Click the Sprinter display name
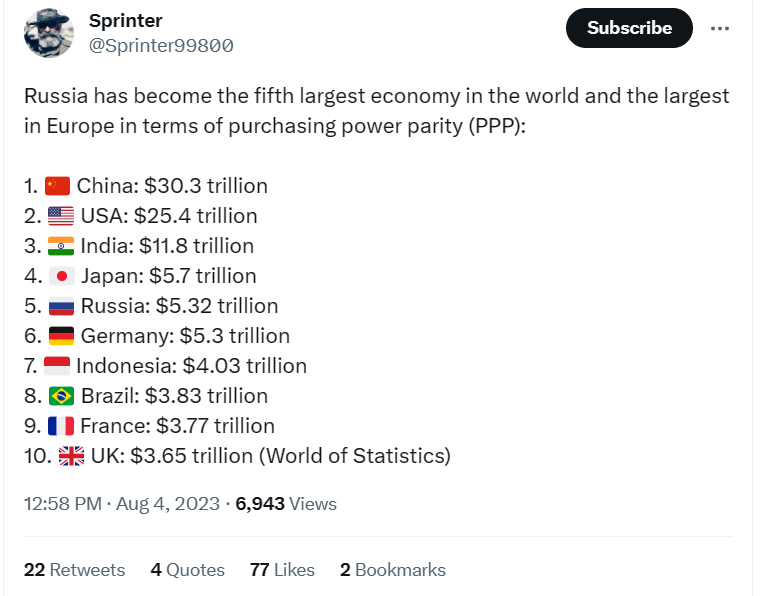 coord(126,21)
